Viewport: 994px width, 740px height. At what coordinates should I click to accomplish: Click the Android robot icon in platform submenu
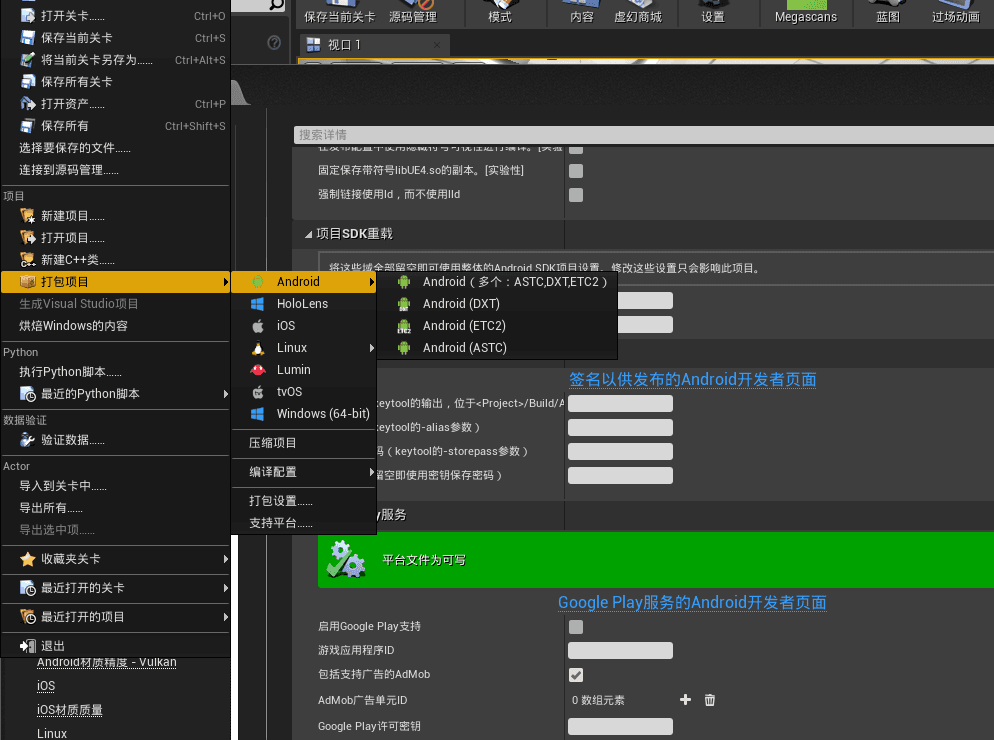pos(257,282)
